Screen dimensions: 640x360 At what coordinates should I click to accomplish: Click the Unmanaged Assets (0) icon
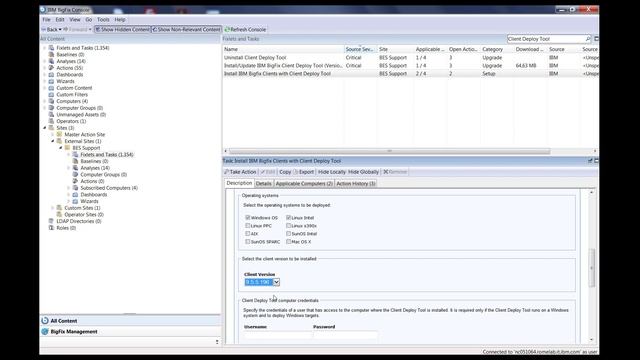pyautogui.click(x=51, y=115)
